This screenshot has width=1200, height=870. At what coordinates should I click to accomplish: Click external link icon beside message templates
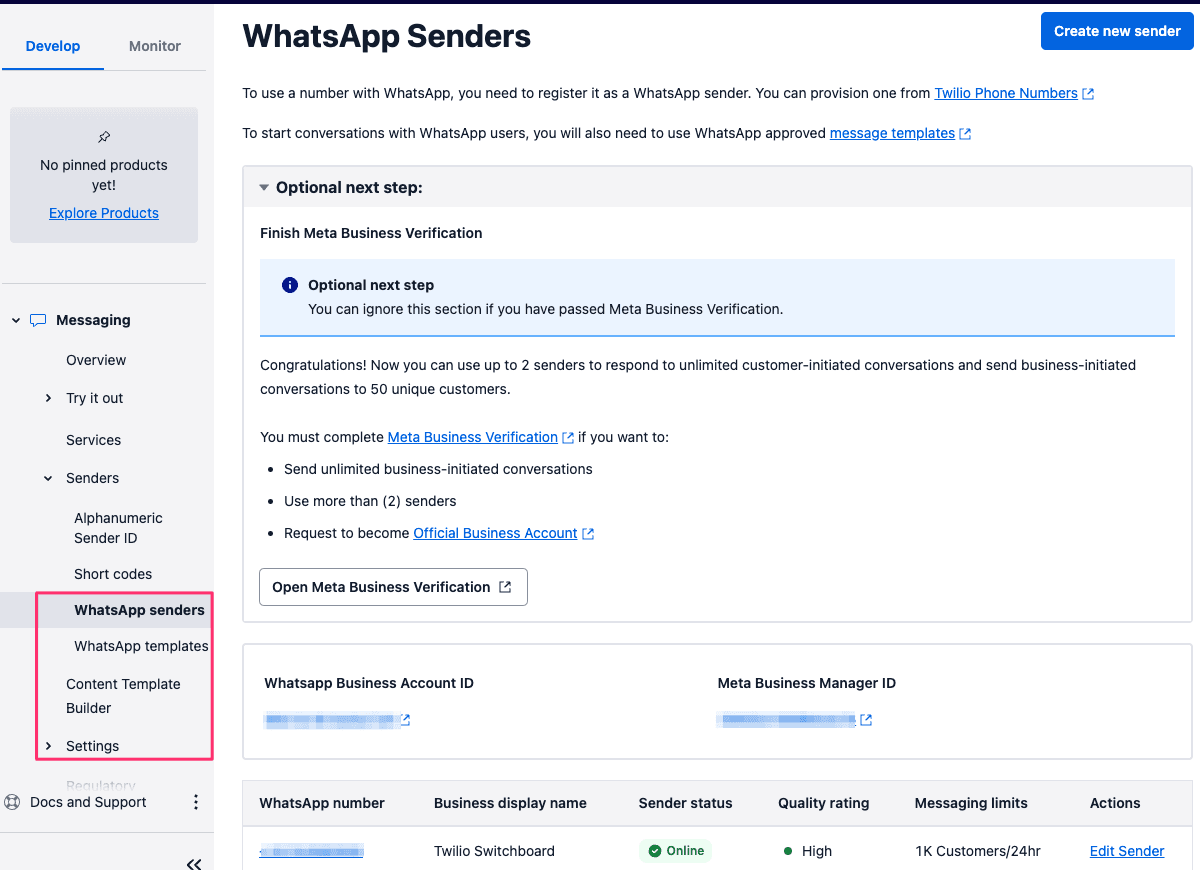(x=965, y=134)
